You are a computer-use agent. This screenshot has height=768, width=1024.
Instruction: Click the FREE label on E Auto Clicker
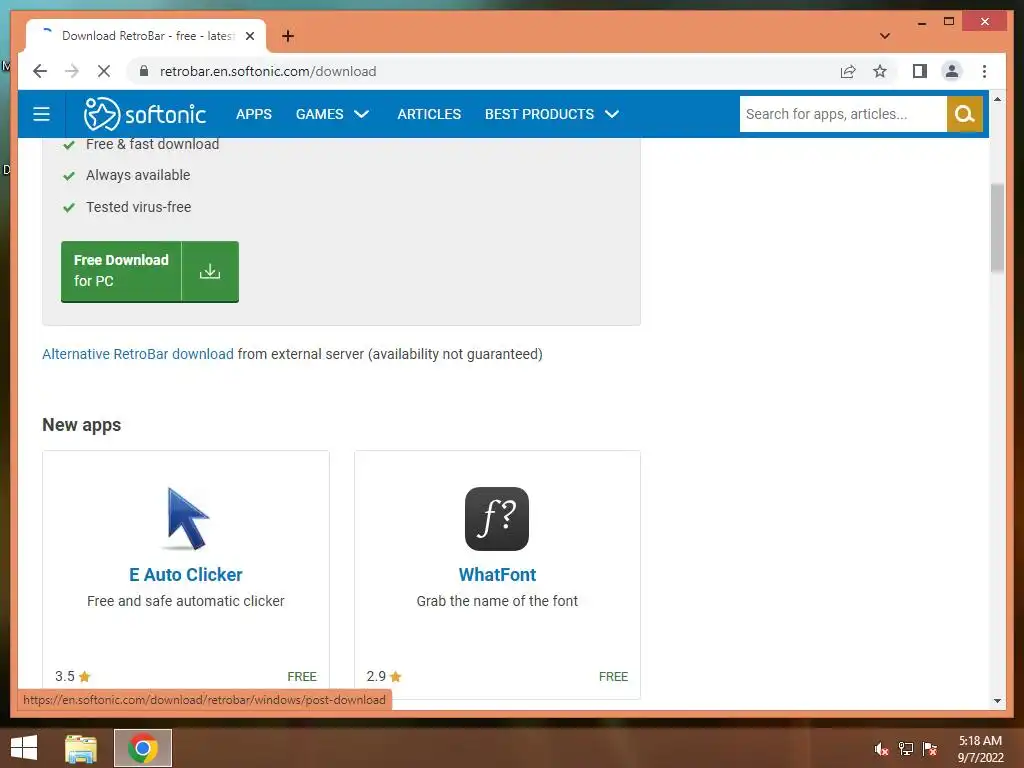302,677
